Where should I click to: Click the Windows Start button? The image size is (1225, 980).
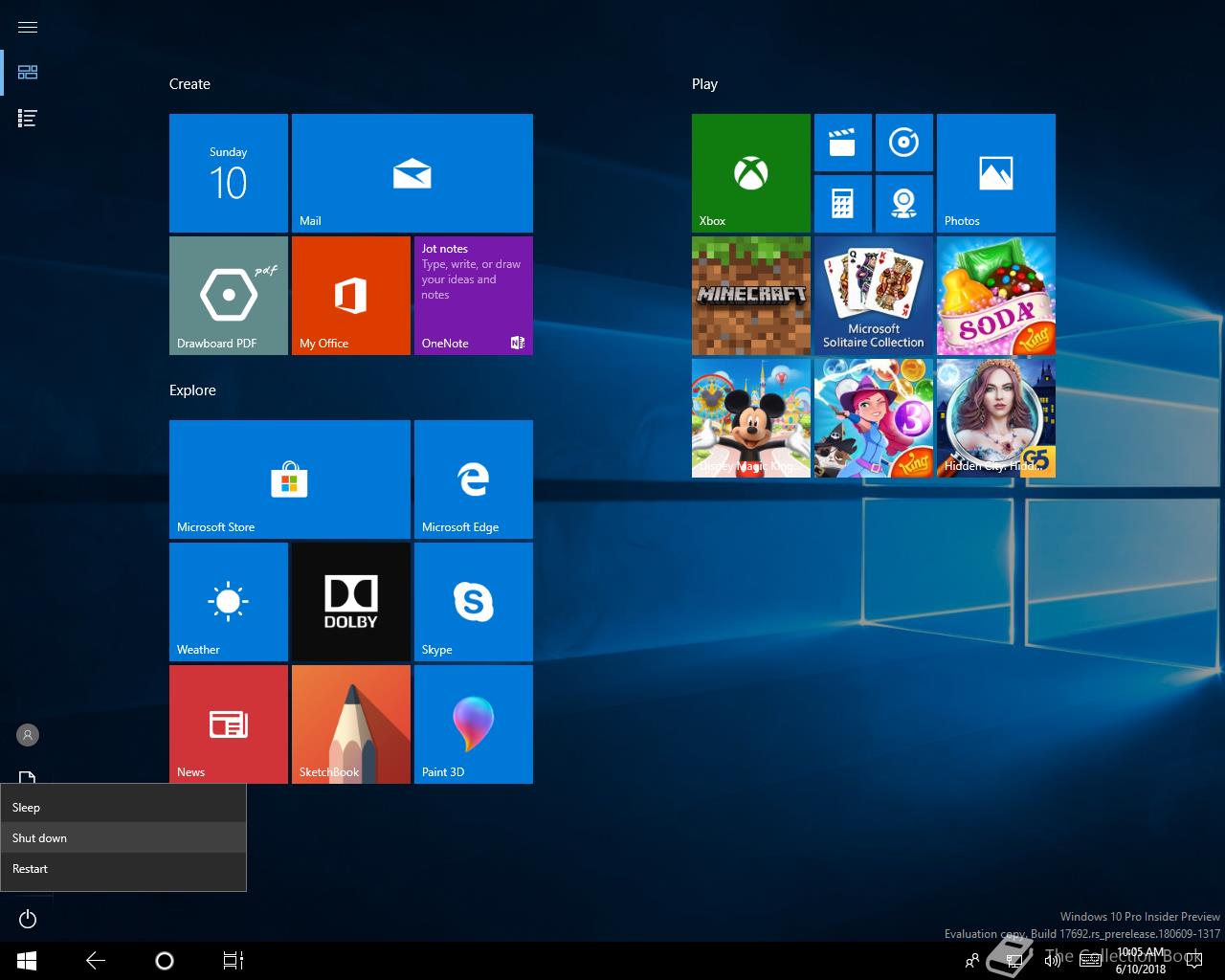click(x=27, y=961)
